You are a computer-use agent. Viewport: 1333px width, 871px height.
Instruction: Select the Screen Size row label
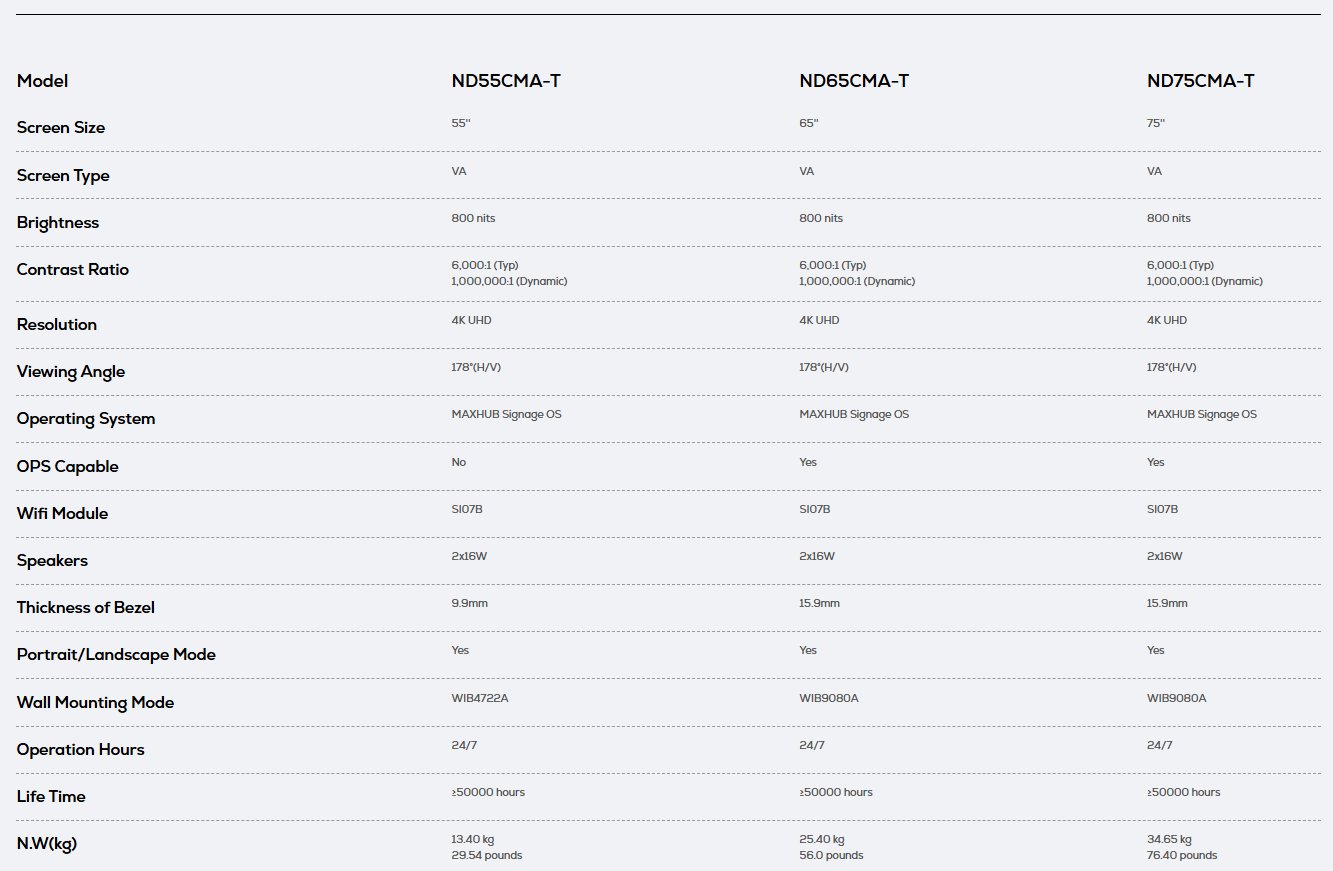pyautogui.click(x=61, y=128)
